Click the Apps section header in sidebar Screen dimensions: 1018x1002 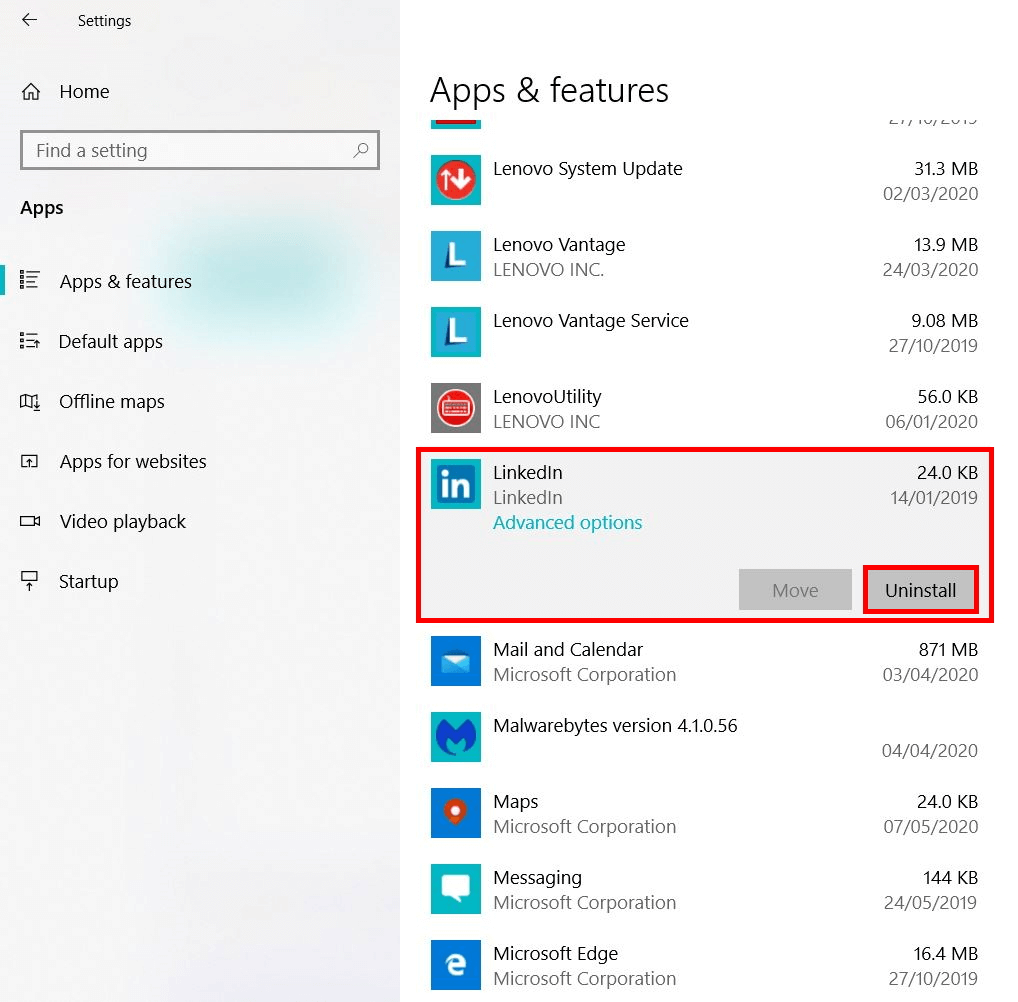pyautogui.click(x=42, y=208)
